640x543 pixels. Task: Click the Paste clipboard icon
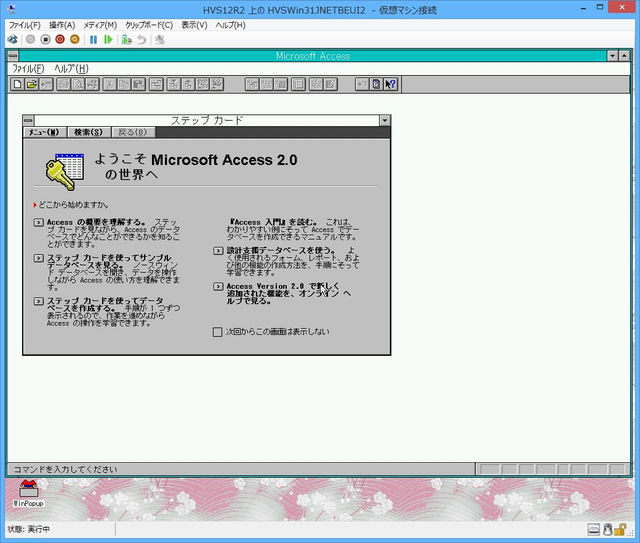pyautogui.click(x=138, y=84)
